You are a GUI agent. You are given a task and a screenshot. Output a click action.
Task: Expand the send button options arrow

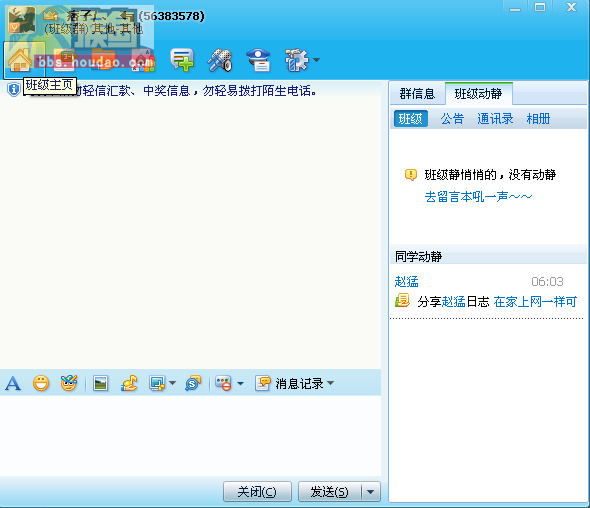tap(371, 491)
